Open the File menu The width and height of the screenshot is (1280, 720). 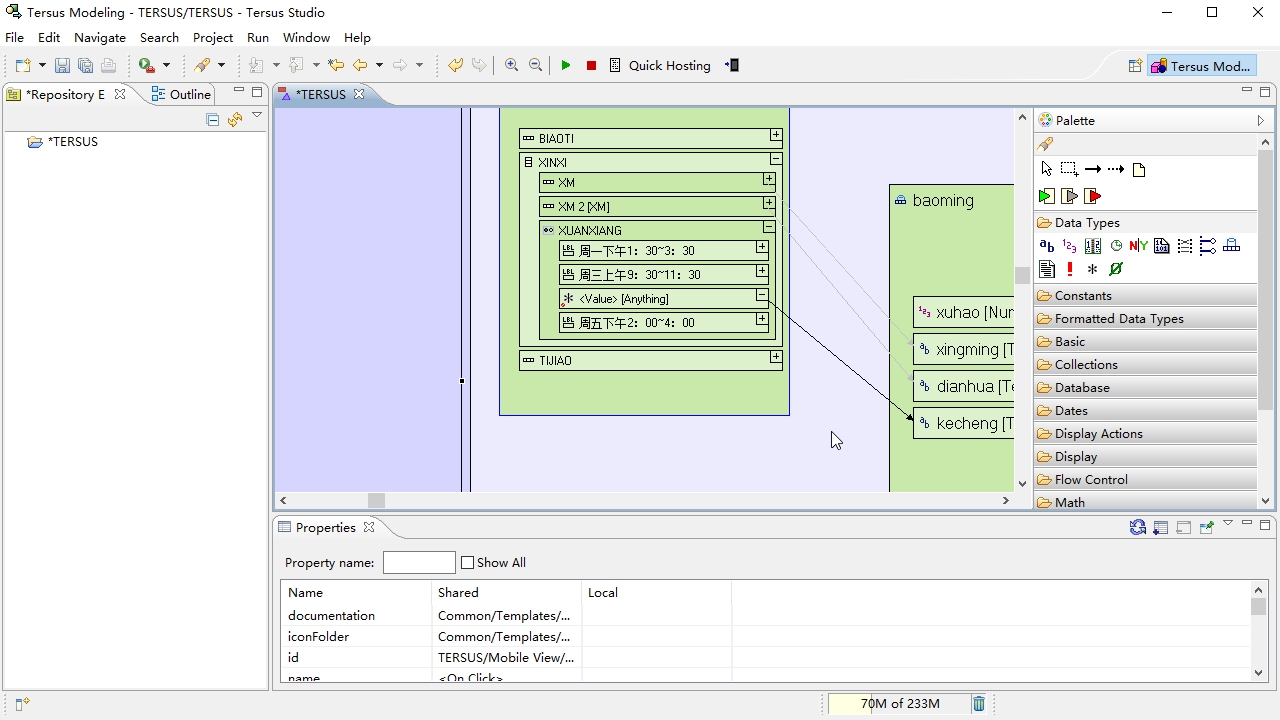click(14, 37)
